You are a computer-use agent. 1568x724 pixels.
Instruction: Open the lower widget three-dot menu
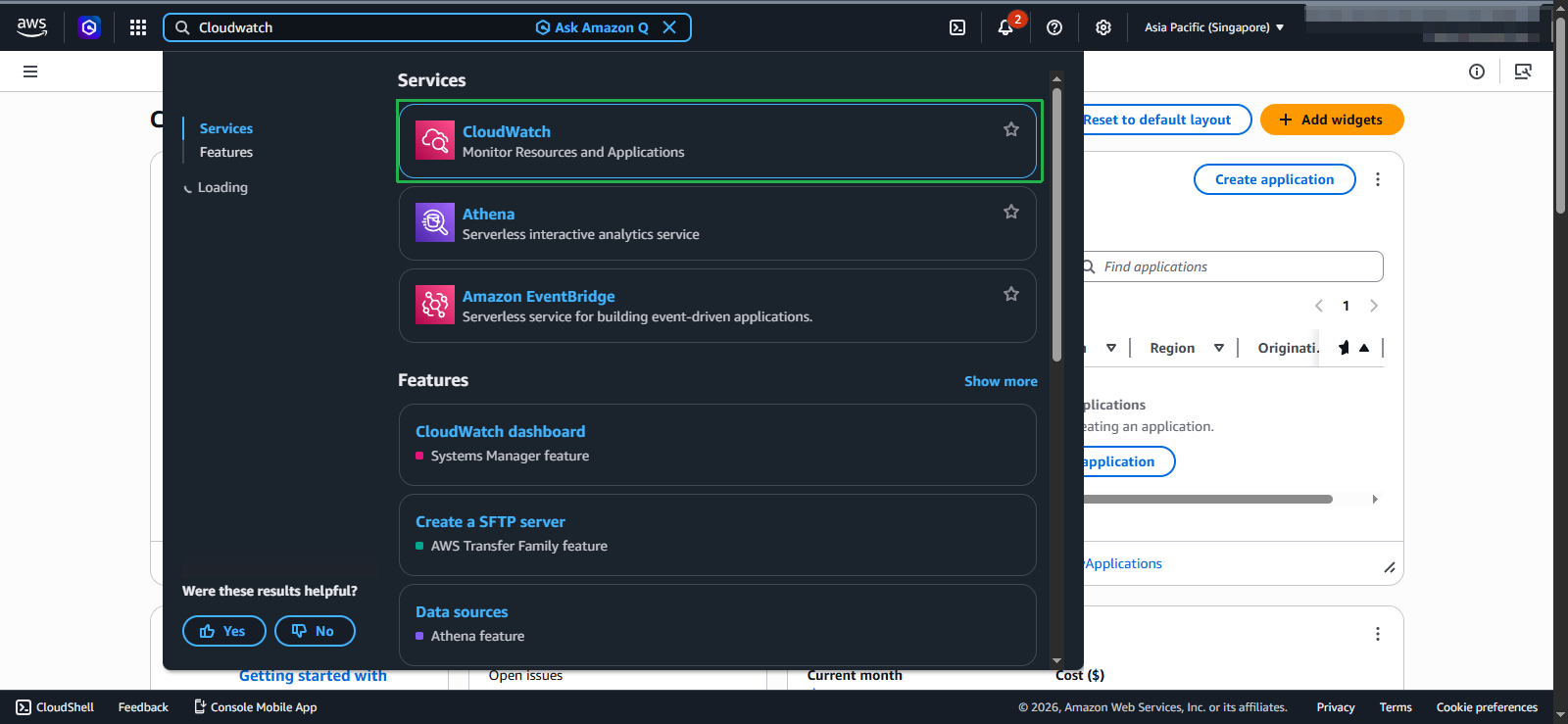(x=1378, y=634)
